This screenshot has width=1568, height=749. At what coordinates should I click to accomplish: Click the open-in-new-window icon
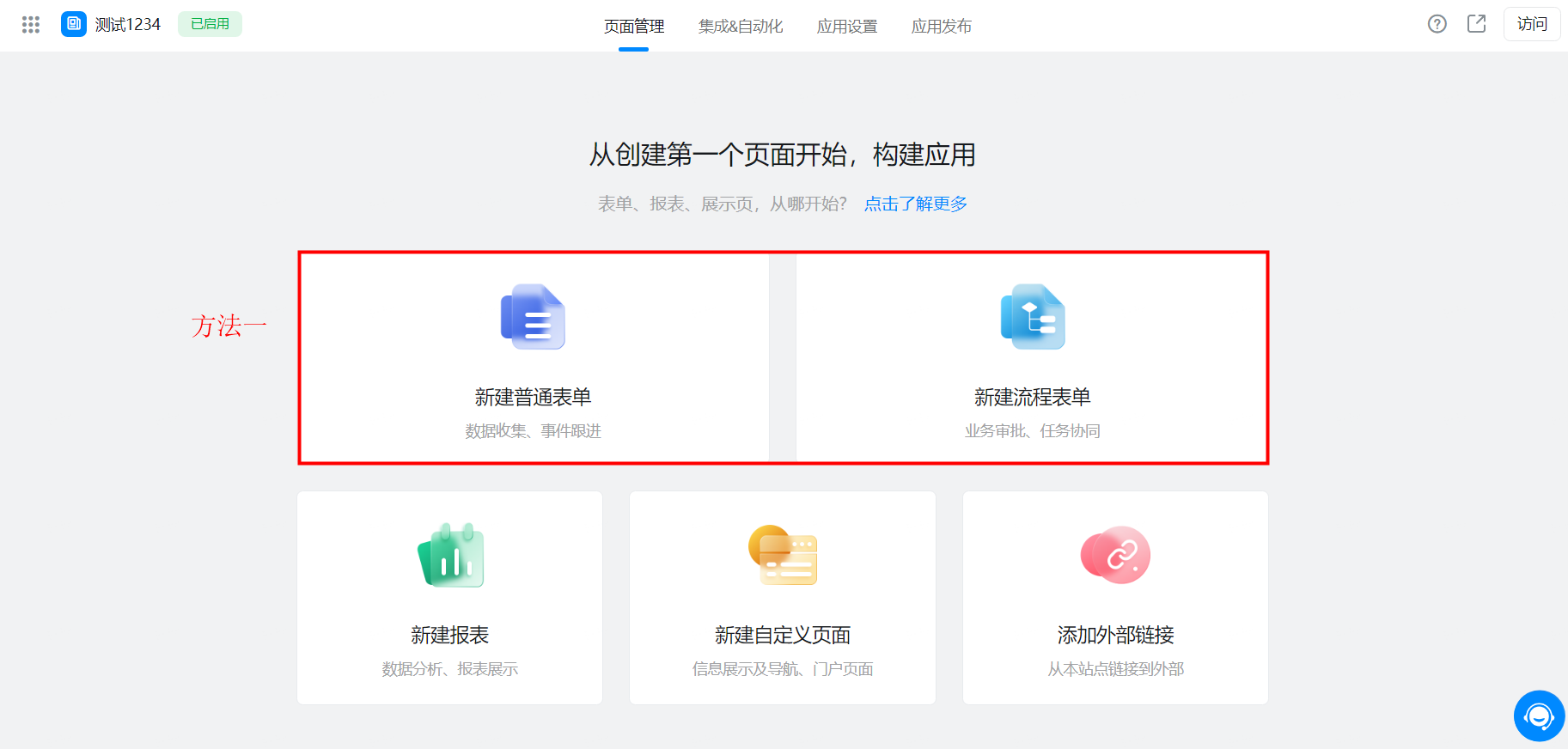click(x=1477, y=24)
